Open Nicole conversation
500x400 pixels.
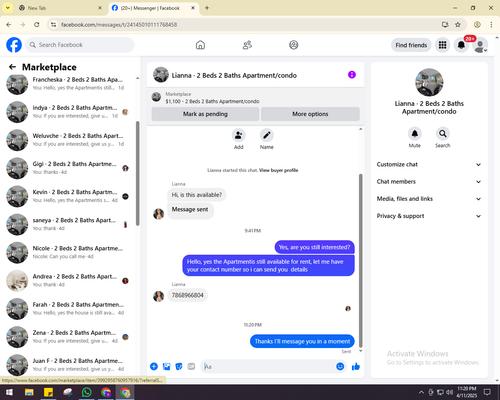68,252
